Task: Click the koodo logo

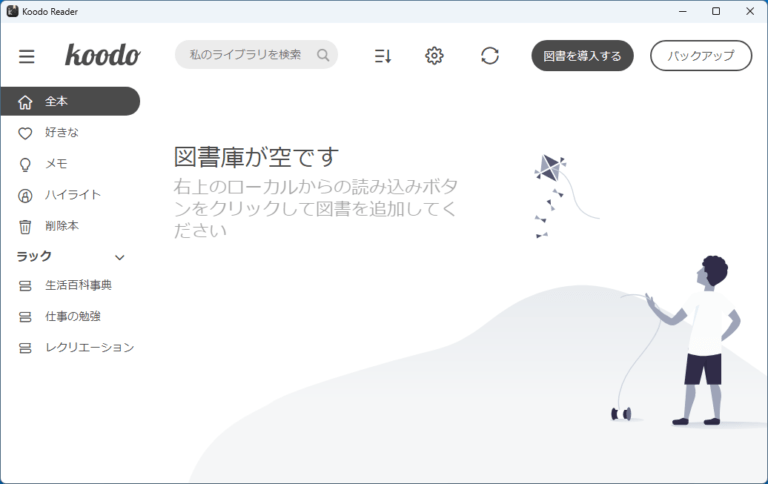Action: click(103, 55)
